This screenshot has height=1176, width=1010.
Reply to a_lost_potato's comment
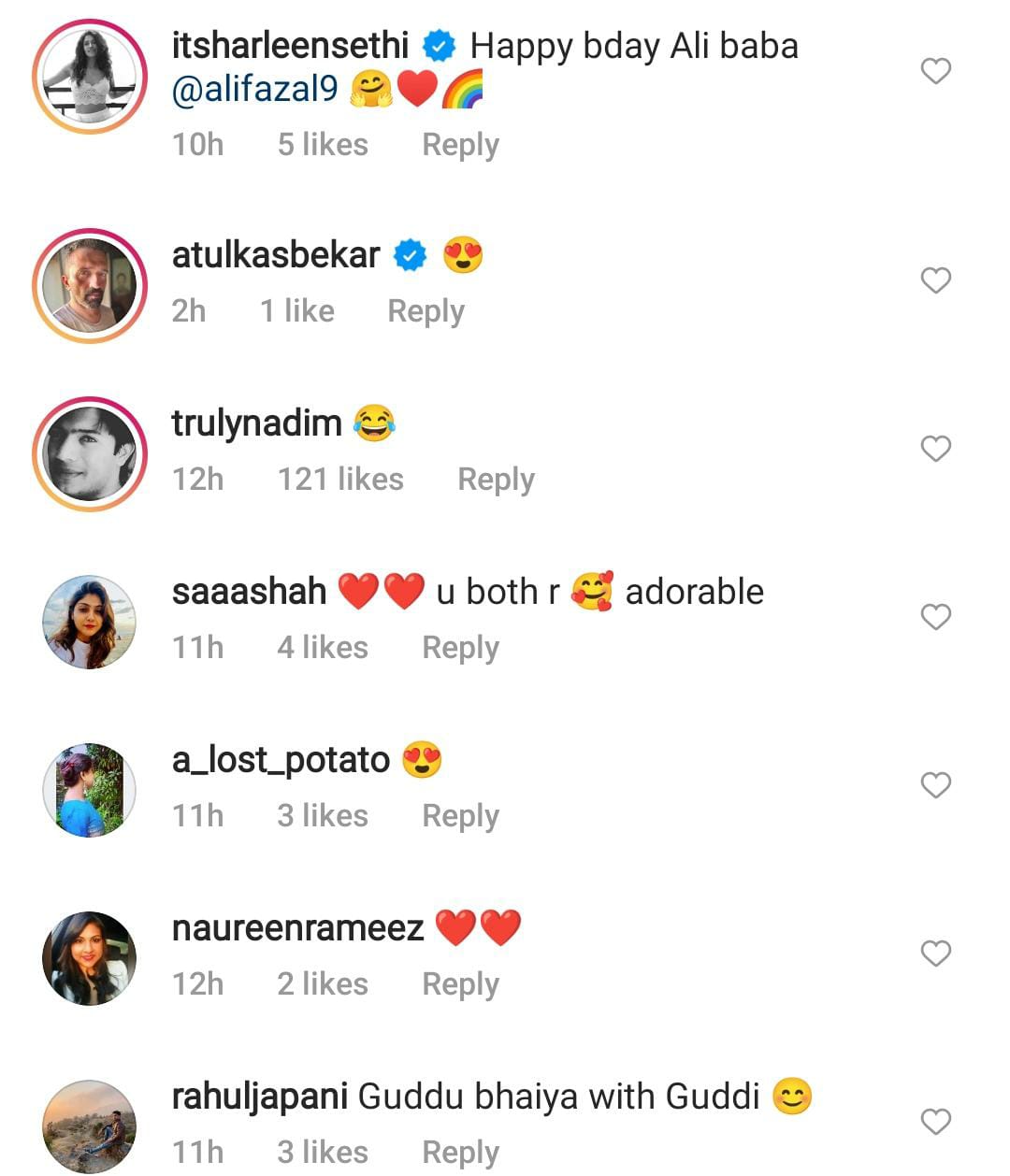tap(460, 816)
